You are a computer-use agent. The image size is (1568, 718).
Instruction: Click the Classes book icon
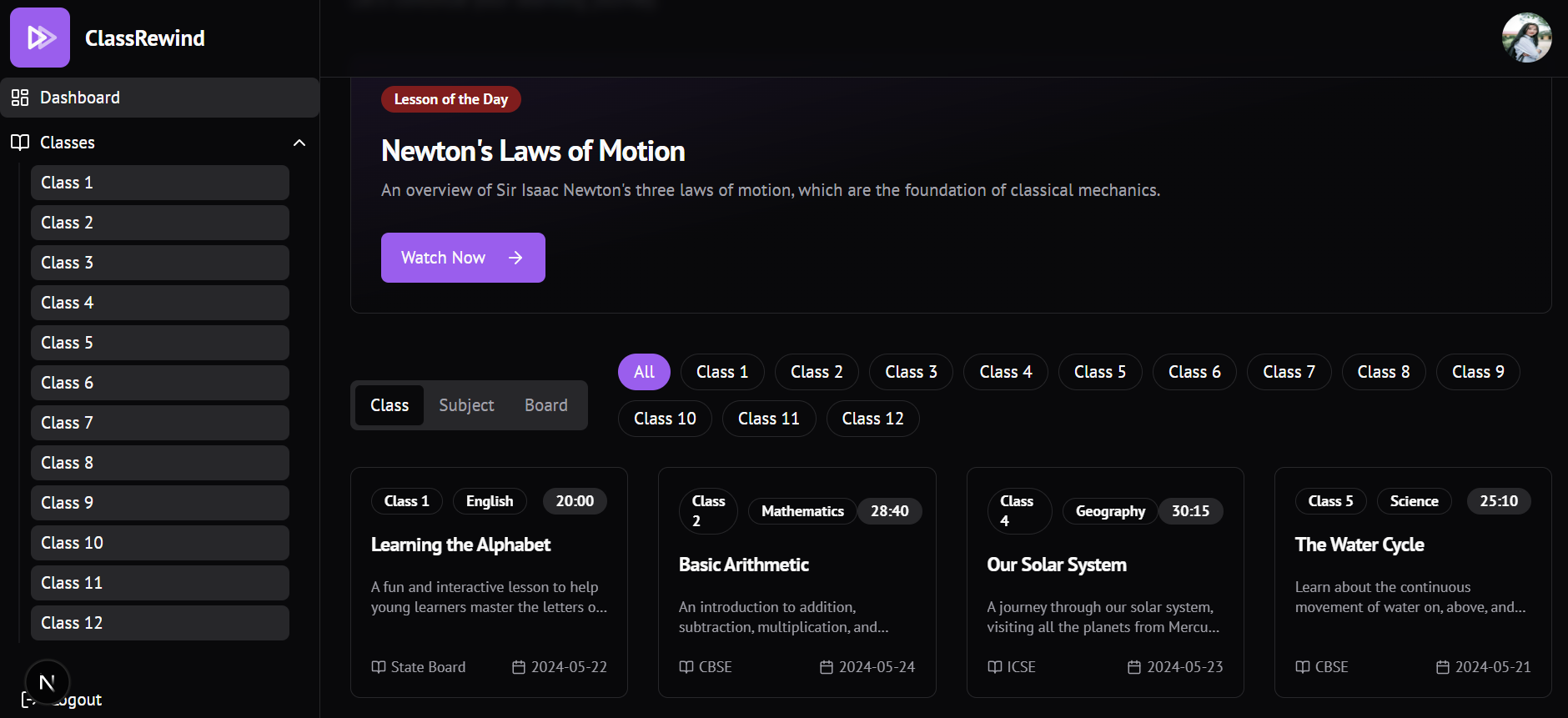click(20, 143)
